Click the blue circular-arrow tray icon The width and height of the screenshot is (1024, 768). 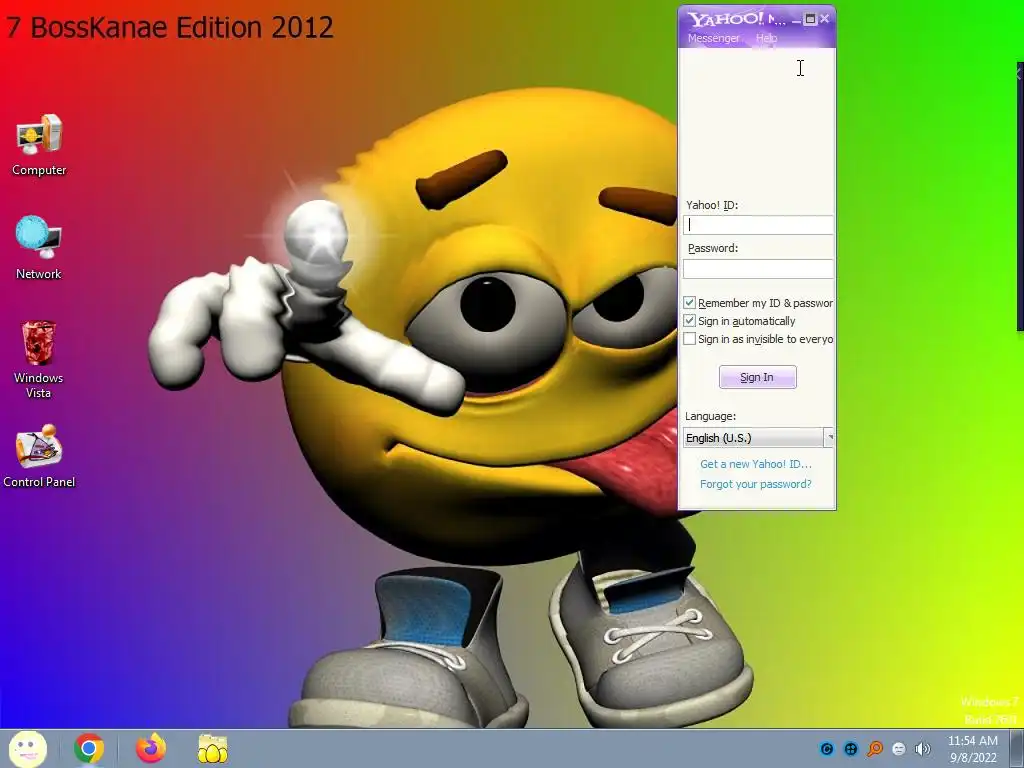click(x=827, y=749)
